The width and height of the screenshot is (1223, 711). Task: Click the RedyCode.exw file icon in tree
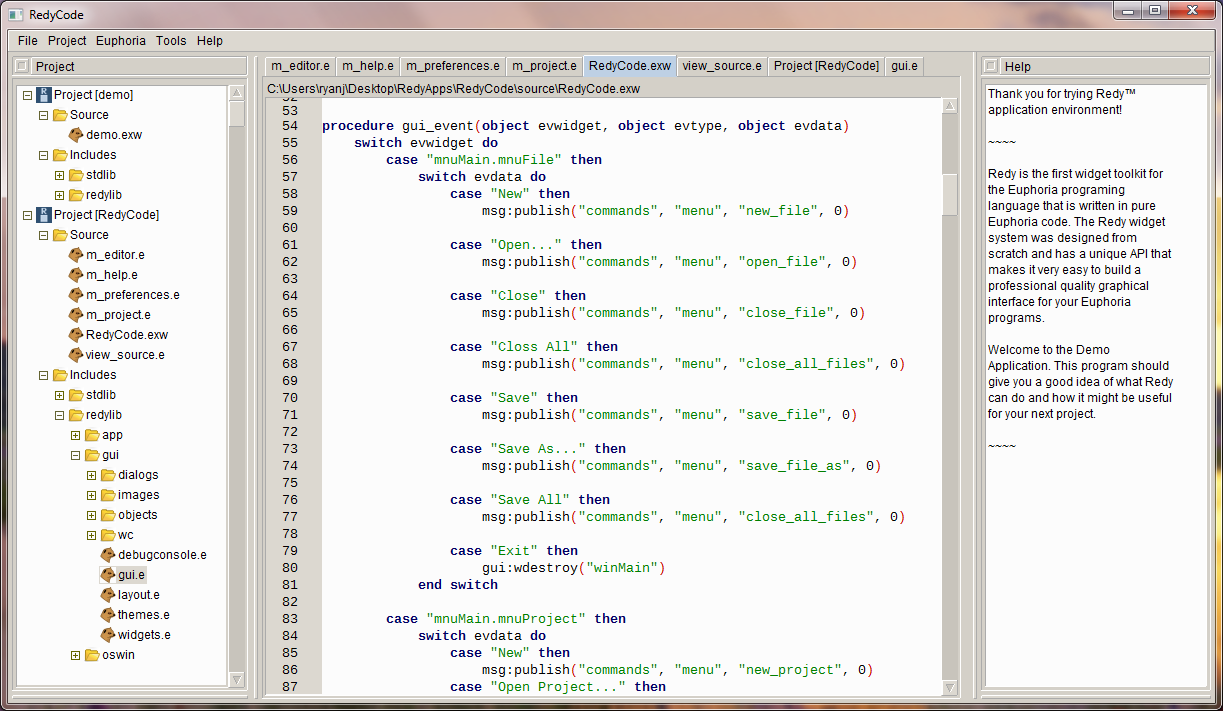tap(76, 335)
